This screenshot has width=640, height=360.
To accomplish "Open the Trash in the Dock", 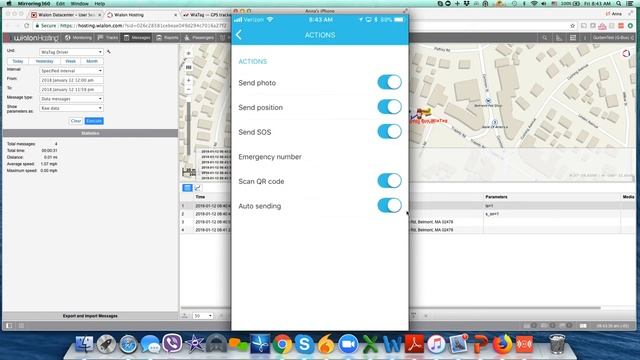I will pyautogui.click(x=557, y=344).
